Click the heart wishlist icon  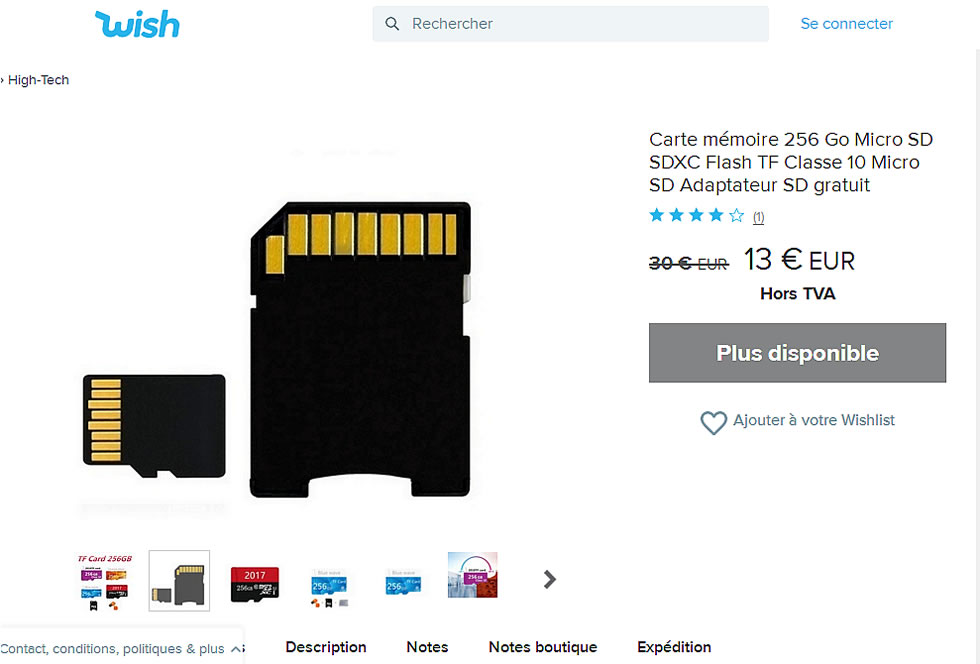click(713, 422)
